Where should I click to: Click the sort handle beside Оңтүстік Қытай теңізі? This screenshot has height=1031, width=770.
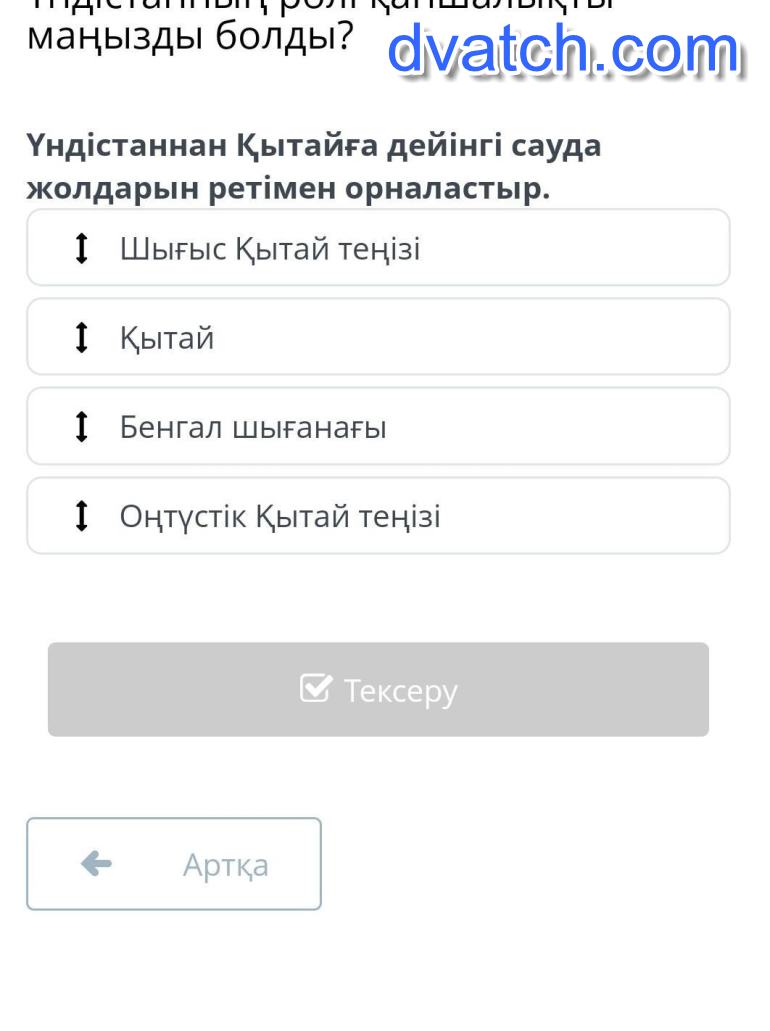(82, 516)
